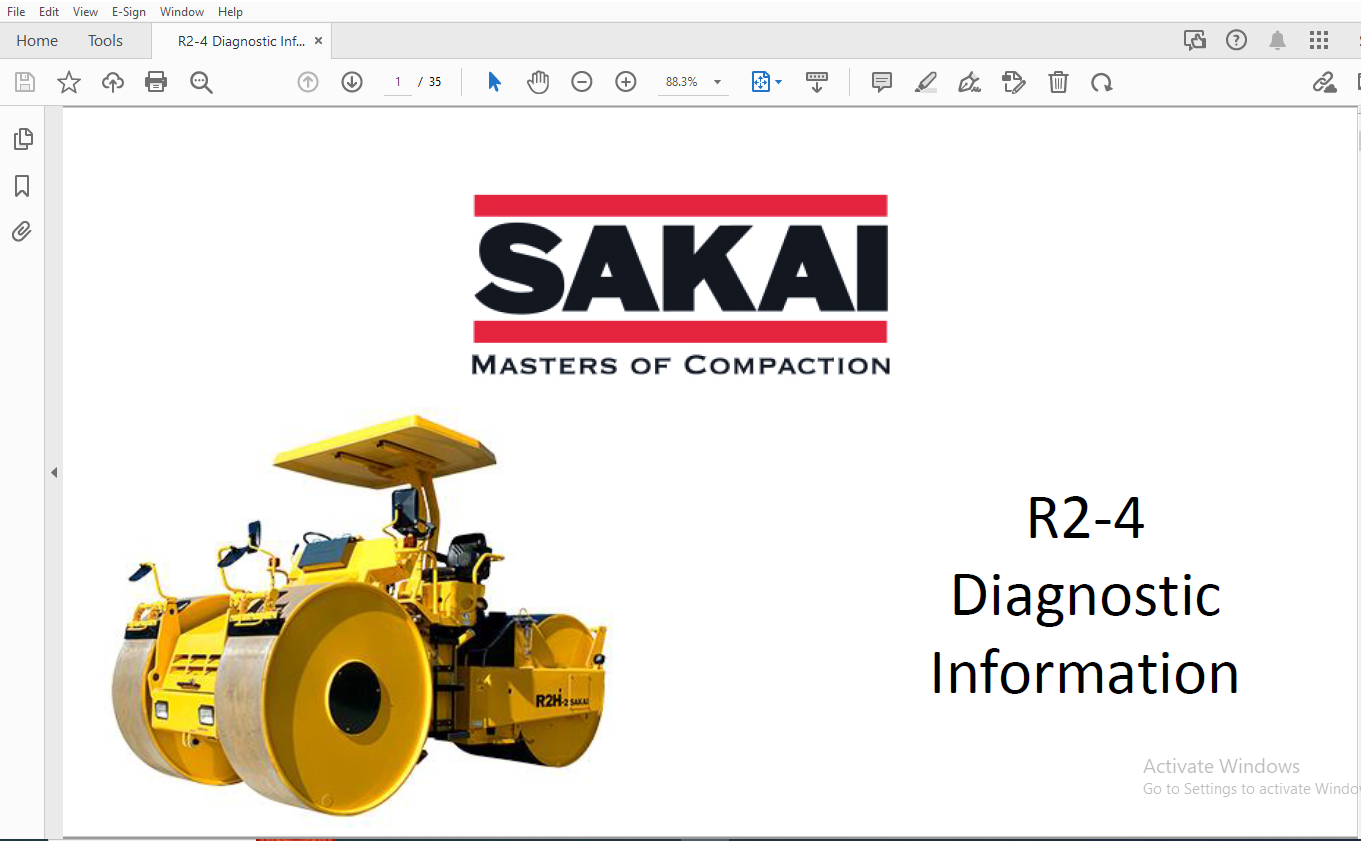Open the page thumbnails panel
This screenshot has height=841, width=1361.
click(22, 139)
